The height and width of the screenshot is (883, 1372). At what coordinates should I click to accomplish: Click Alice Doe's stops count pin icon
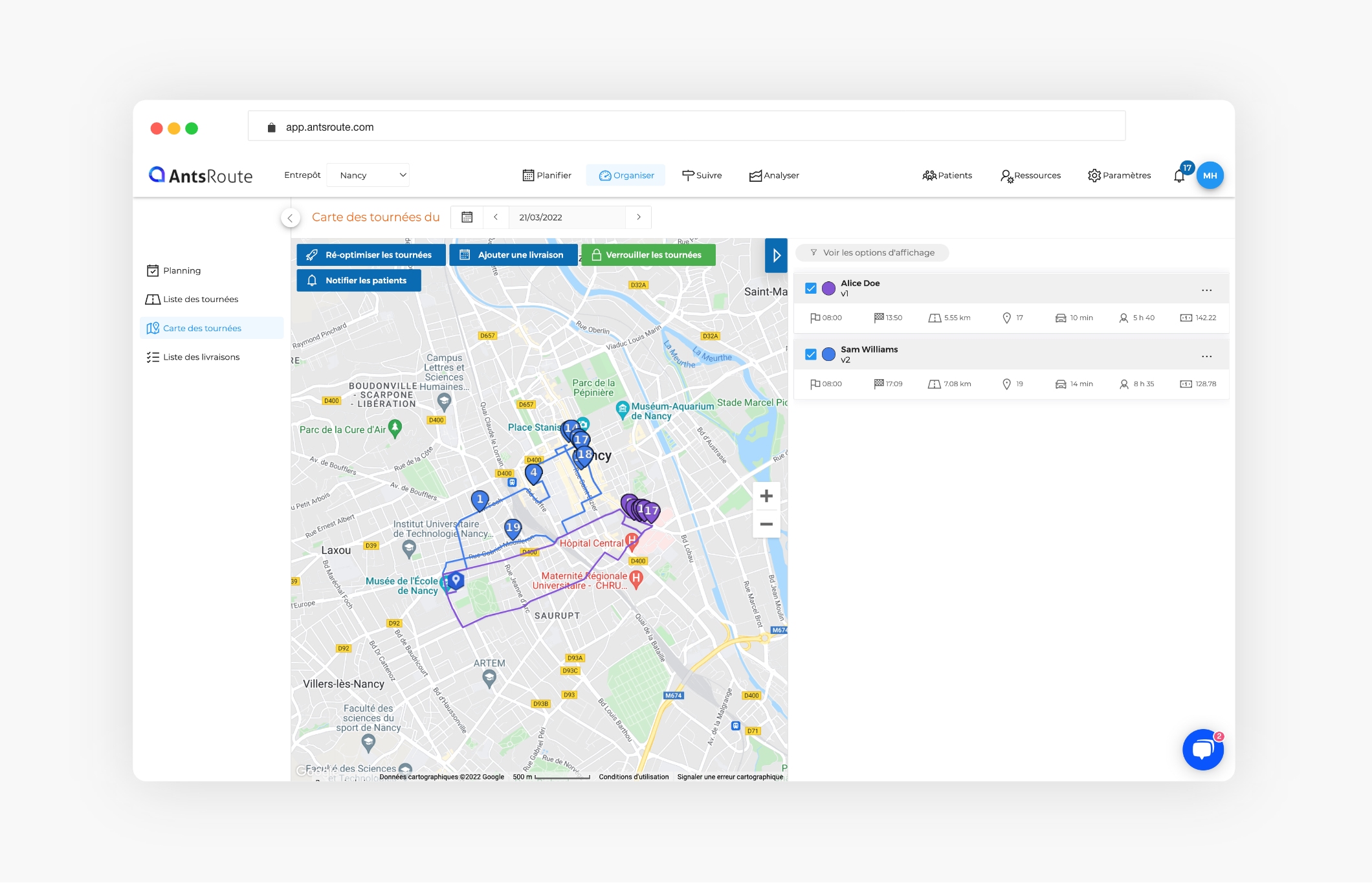(1006, 318)
